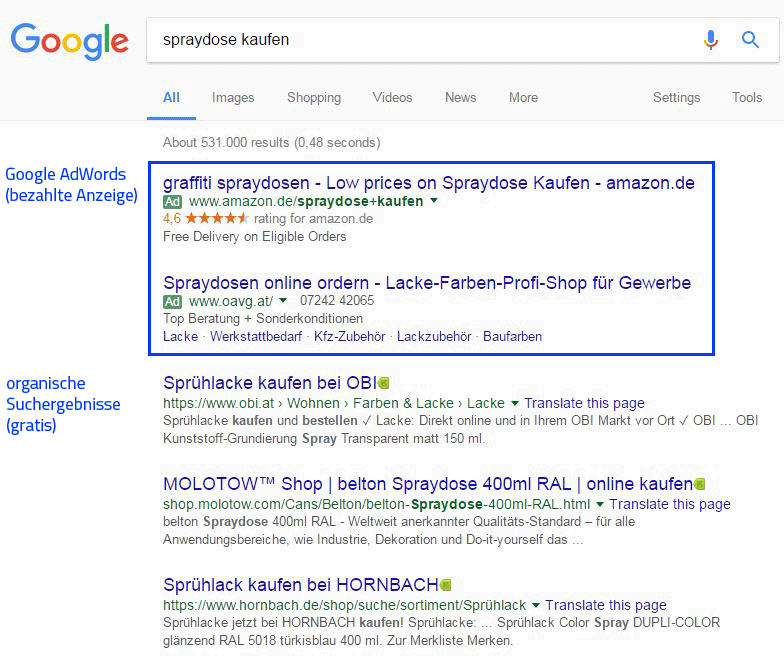Click the Lackzubehör sitelink
784x661 pixels.
(434, 336)
